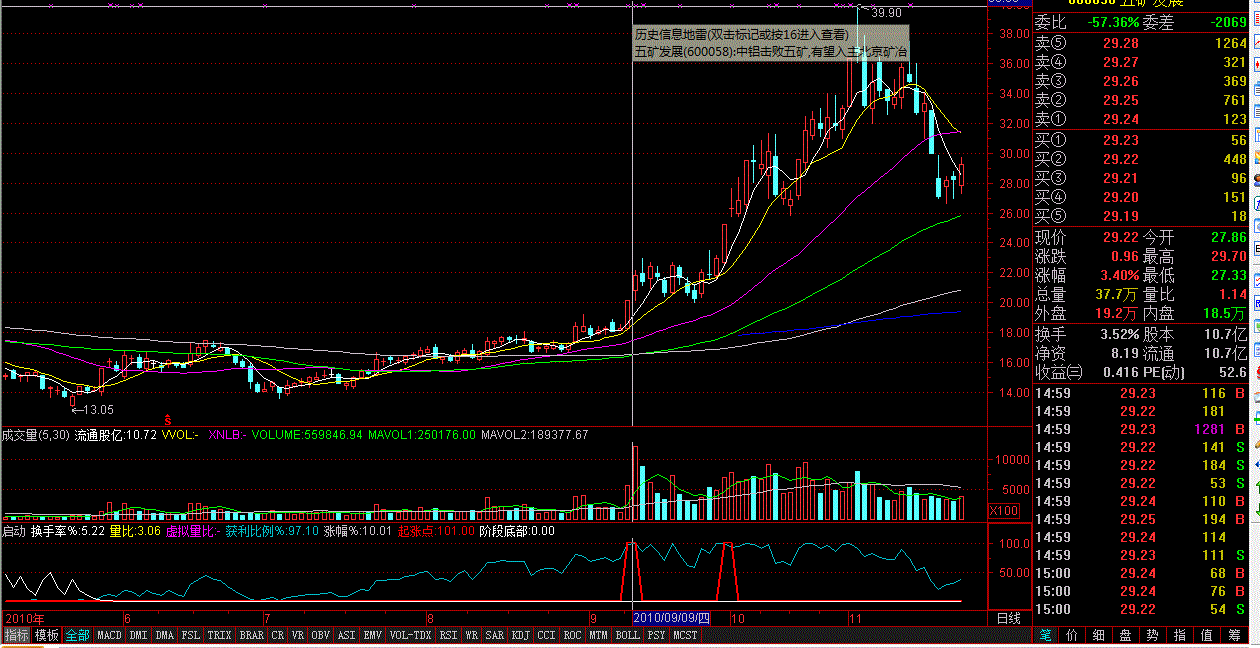Select the KDJ indicator tab
The width and height of the screenshot is (1260, 648).
(x=521, y=635)
